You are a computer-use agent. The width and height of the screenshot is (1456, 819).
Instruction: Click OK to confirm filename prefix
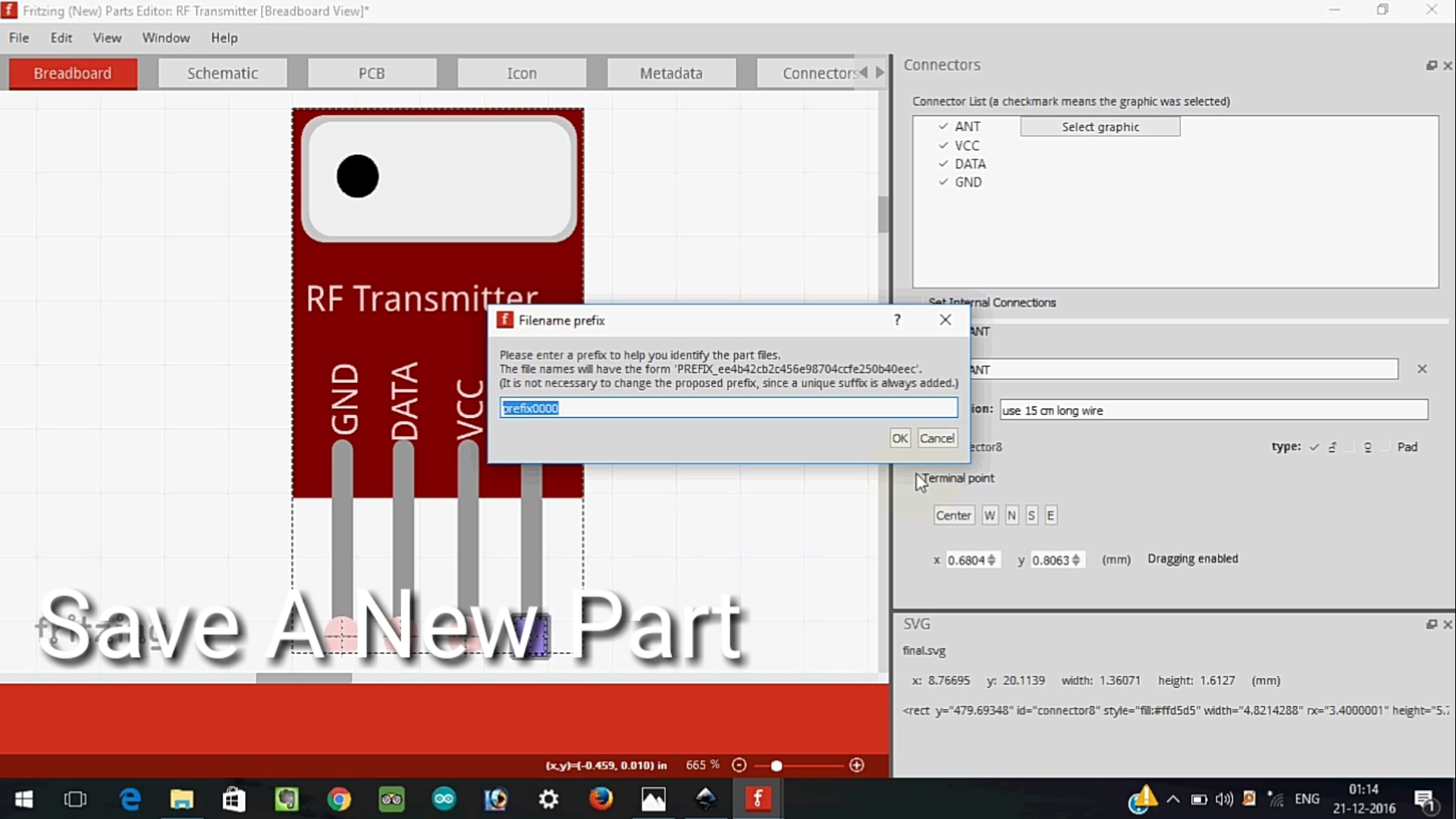899,438
